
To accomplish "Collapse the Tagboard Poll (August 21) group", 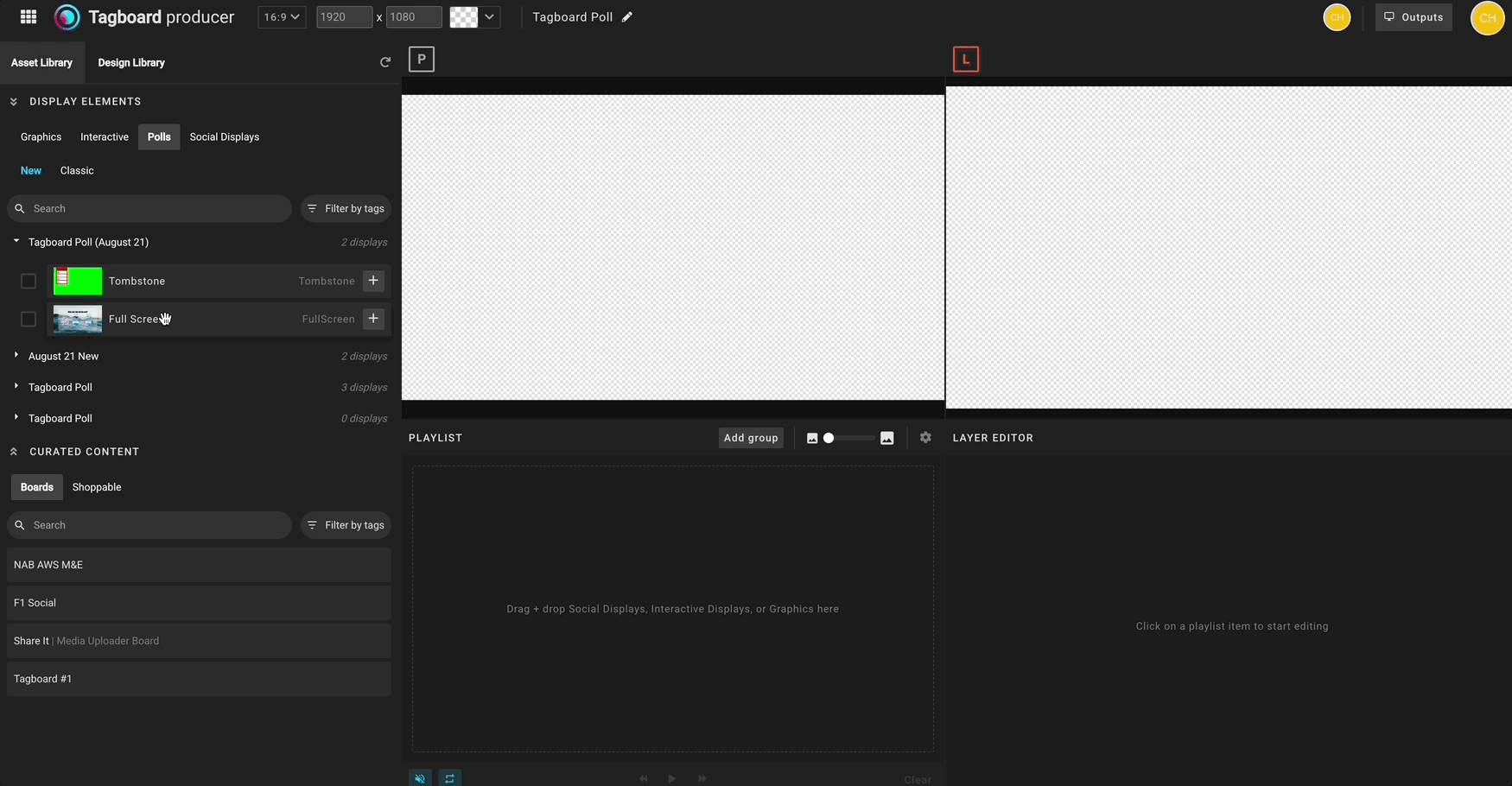I will (x=16, y=242).
